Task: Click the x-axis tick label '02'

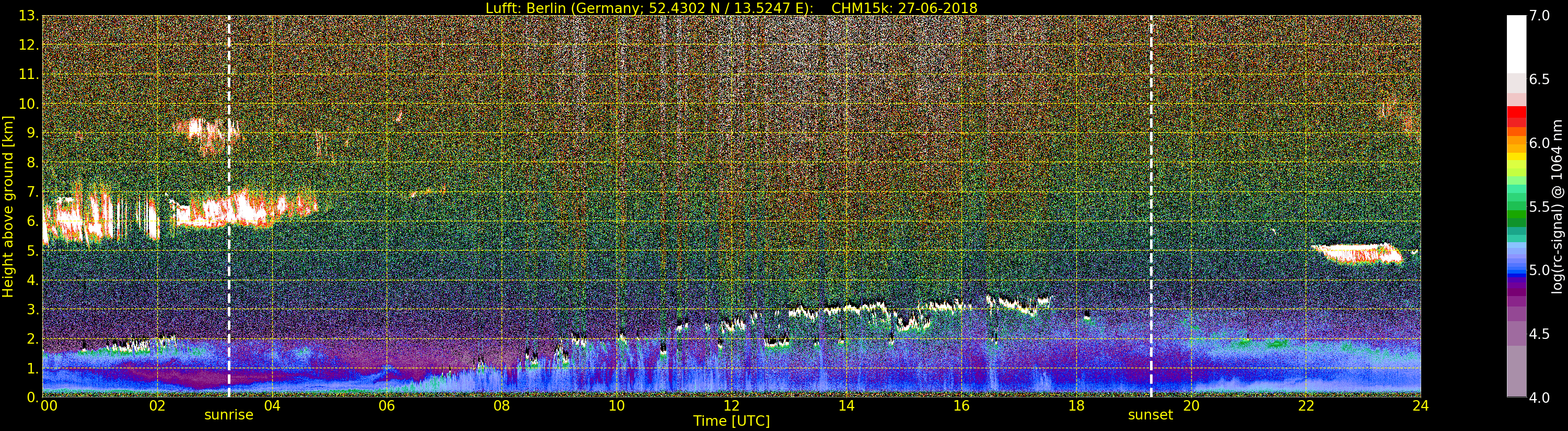Action: (157, 406)
